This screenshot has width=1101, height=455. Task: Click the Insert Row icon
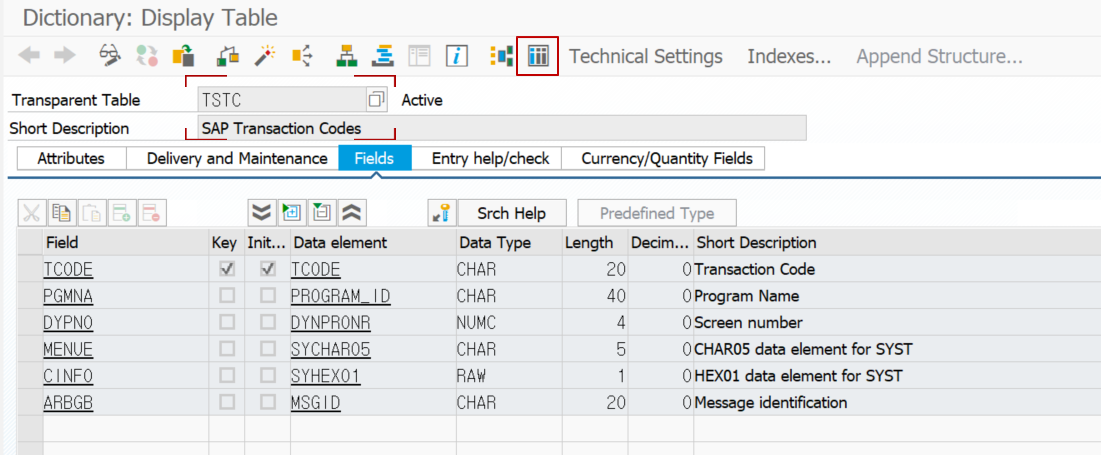121,213
